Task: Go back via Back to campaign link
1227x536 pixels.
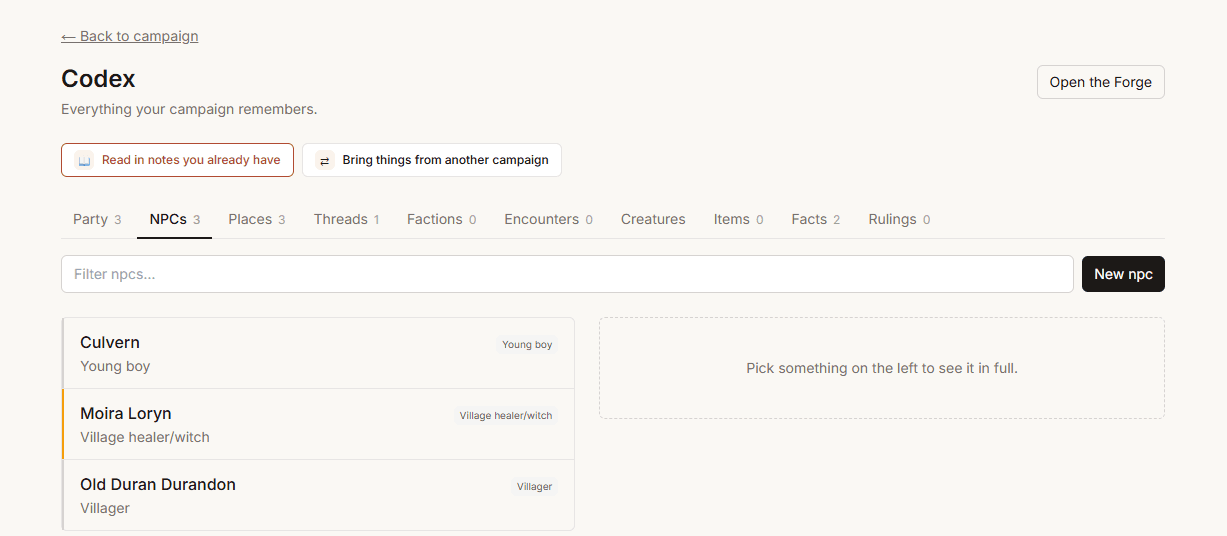Action: tap(130, 36)
